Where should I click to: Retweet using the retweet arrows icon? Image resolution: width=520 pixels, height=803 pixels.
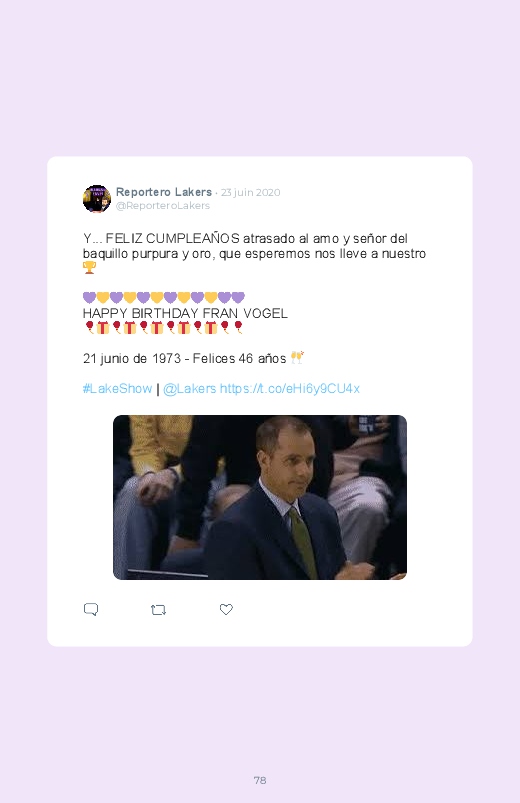point(158,610)
